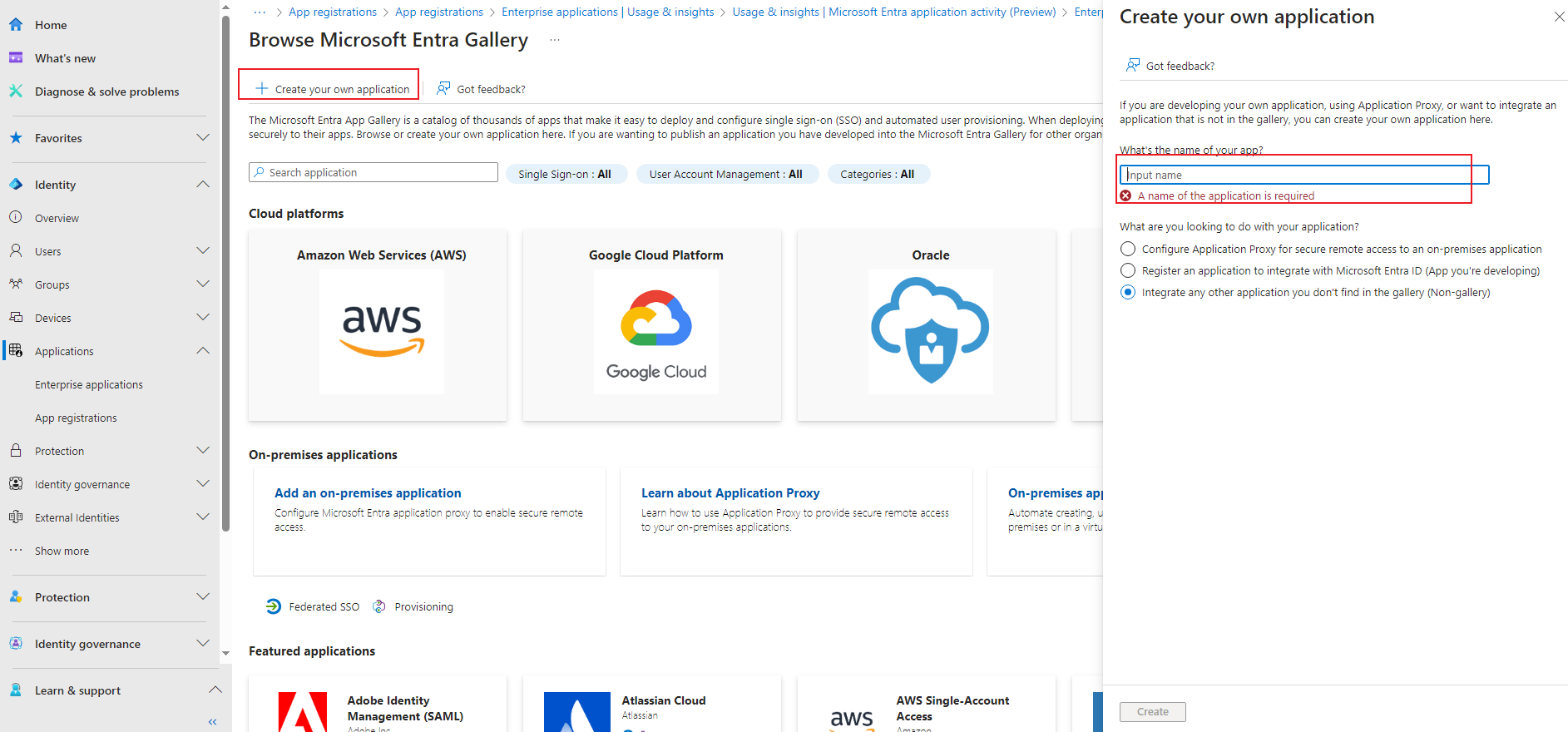Image resolution: width=1568 pixels, height=732 pixels.
Task: Expand the Favorites section chevron
Action: [x=203, y=137]
